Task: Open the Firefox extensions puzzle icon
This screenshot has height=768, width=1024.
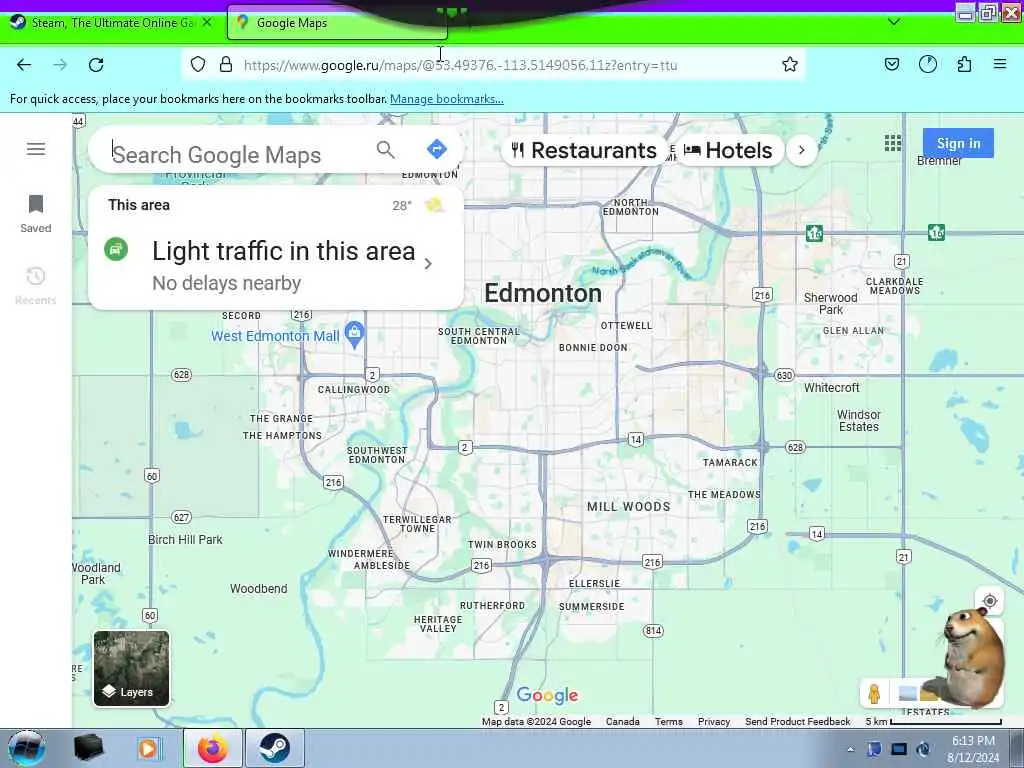Action: (x=964, y=64)
